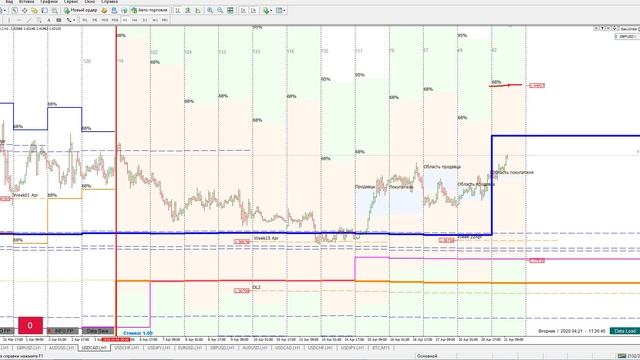The width and height of the screenshot is (640, 360).
Task: Switch to the M5 timeframe
Action: (x=95, y=20)
